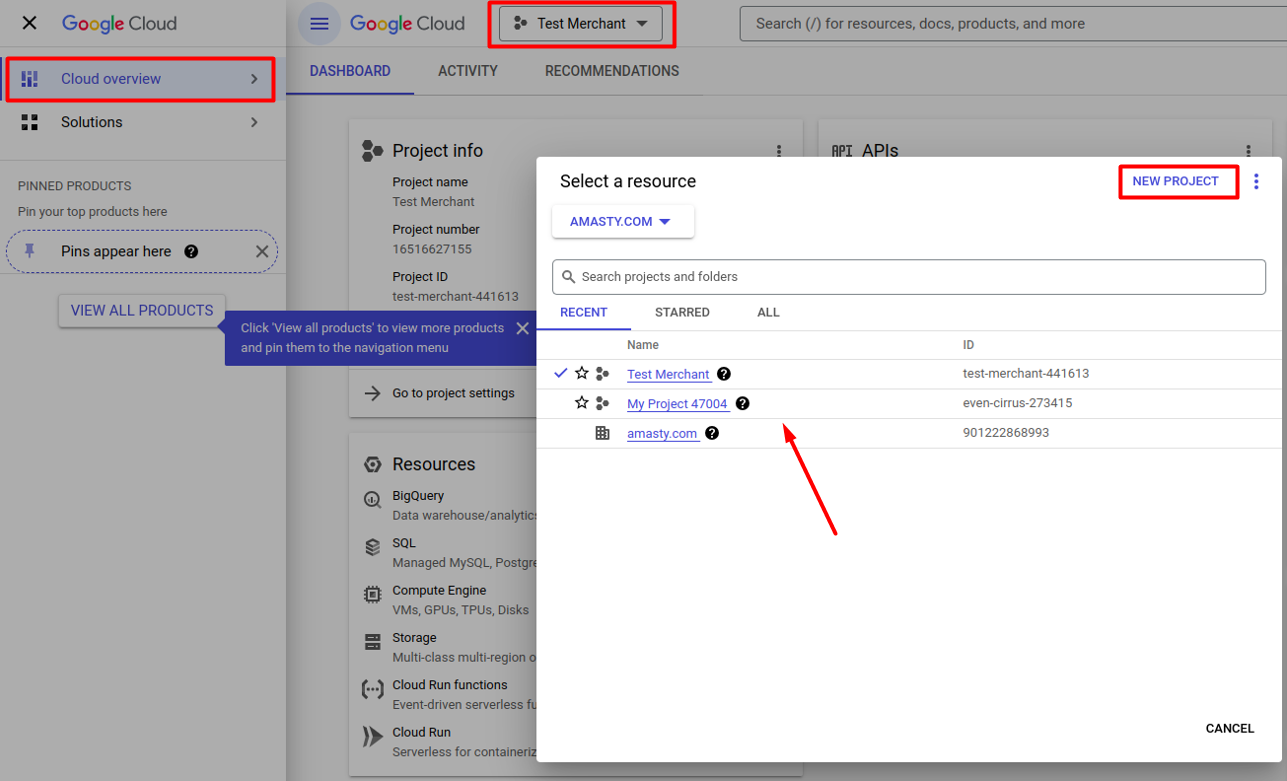Image resolution: width=1287 pixels, height=781 pixels.
Task: Click the help icon next to amasty.com
Action: pos(712,433)
